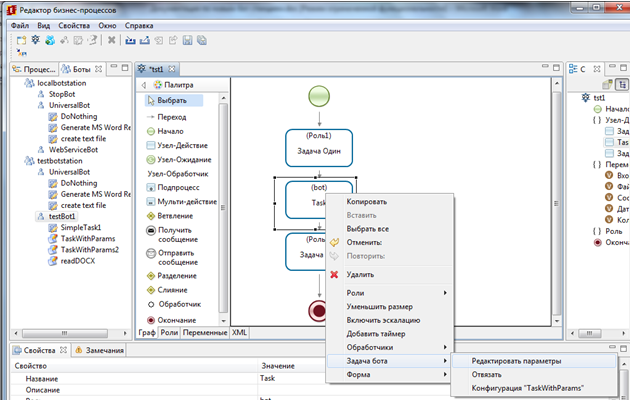630x400 pixels.
Task: Click the first outline panel toolbar icon
Action: click(x=607, y=84)
